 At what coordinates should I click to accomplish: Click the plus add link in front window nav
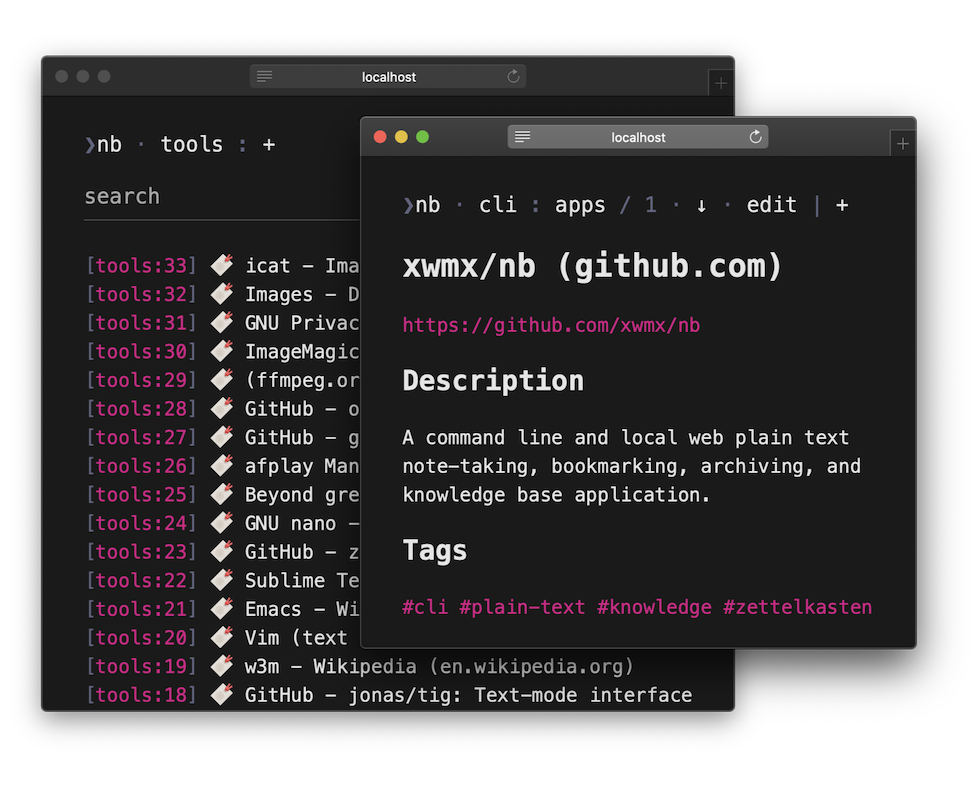point(842,205)
